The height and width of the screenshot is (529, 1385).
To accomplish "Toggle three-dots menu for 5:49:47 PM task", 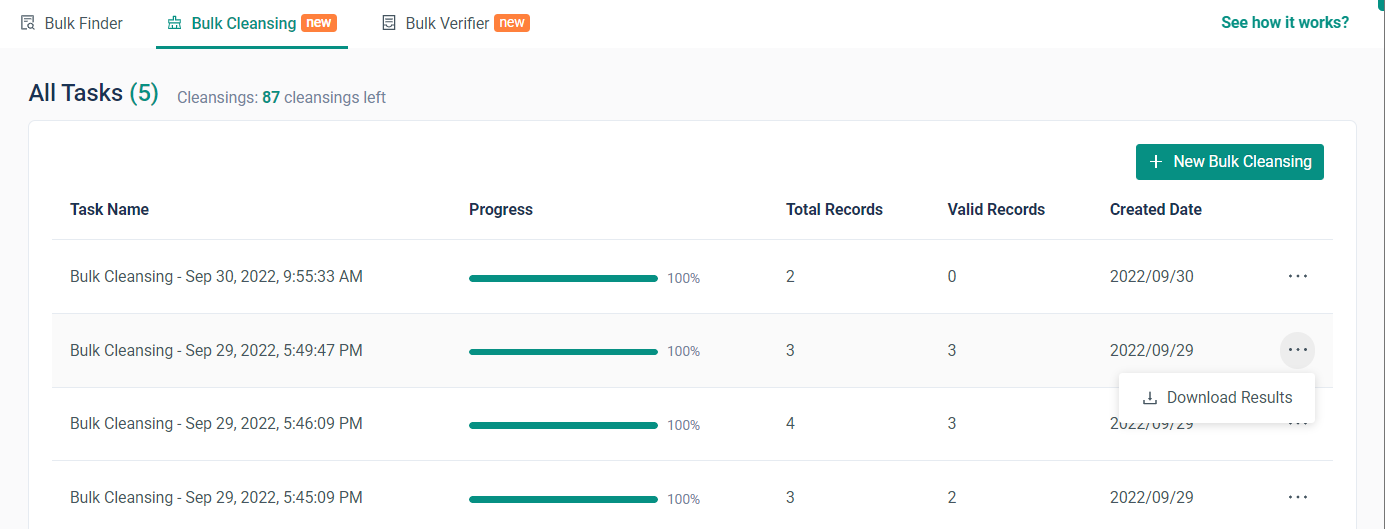I will (x=1297, y=350).
